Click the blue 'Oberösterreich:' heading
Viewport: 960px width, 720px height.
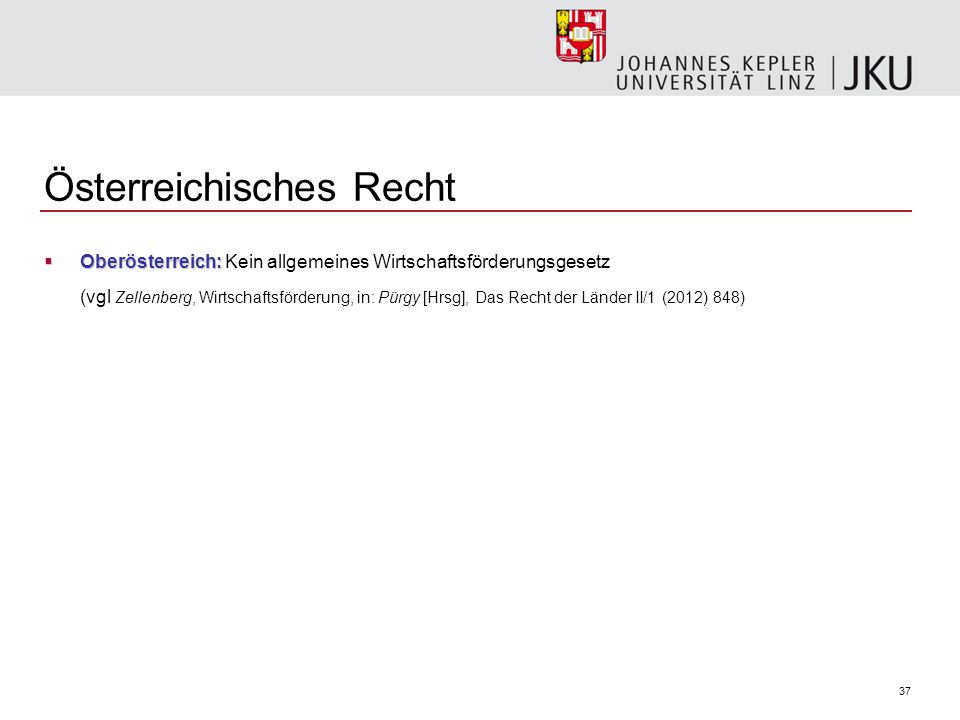(151, 261)
